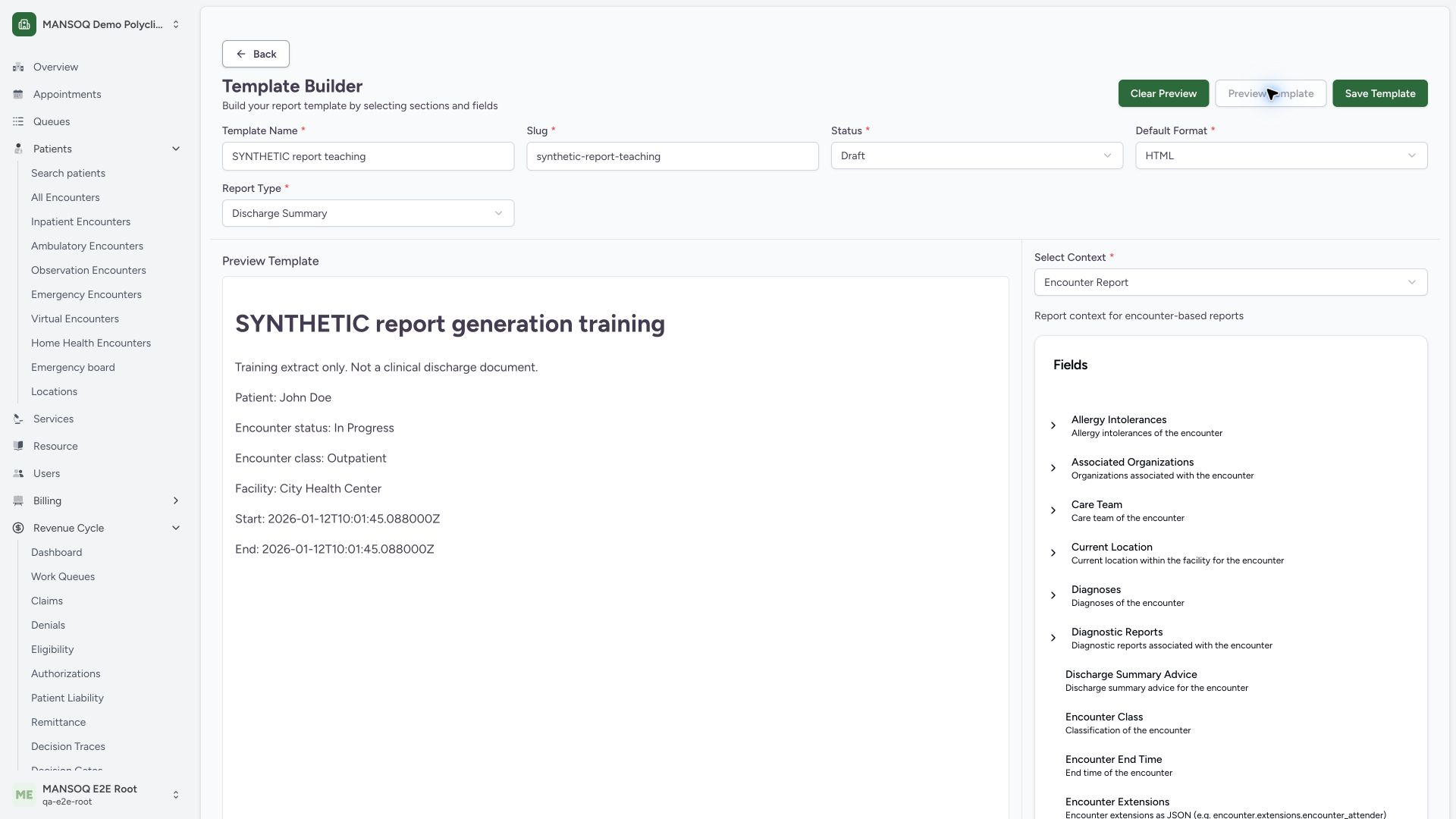
Task: Collapse the Revenue Cycle menu chevron
Action: click(176, 528)
